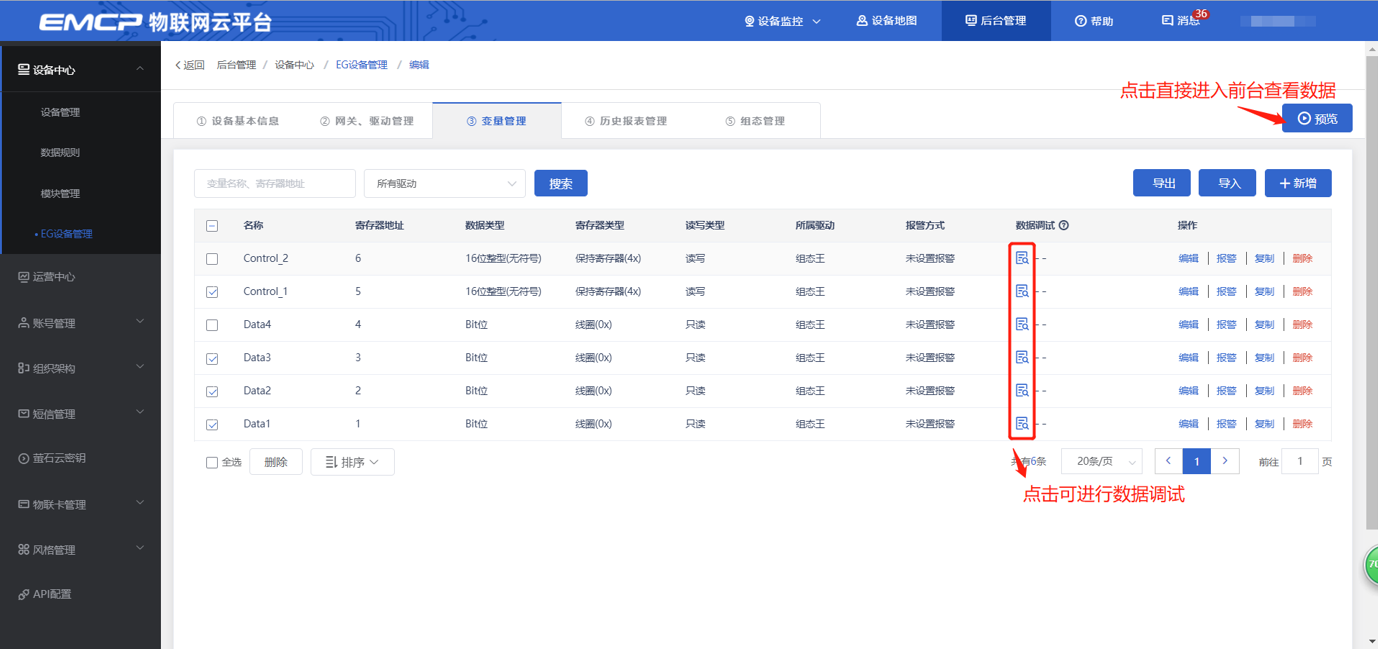Switch to 历史报表管理 tab
Viewport: 1378px width, 649px height.
tap(626, 121)
